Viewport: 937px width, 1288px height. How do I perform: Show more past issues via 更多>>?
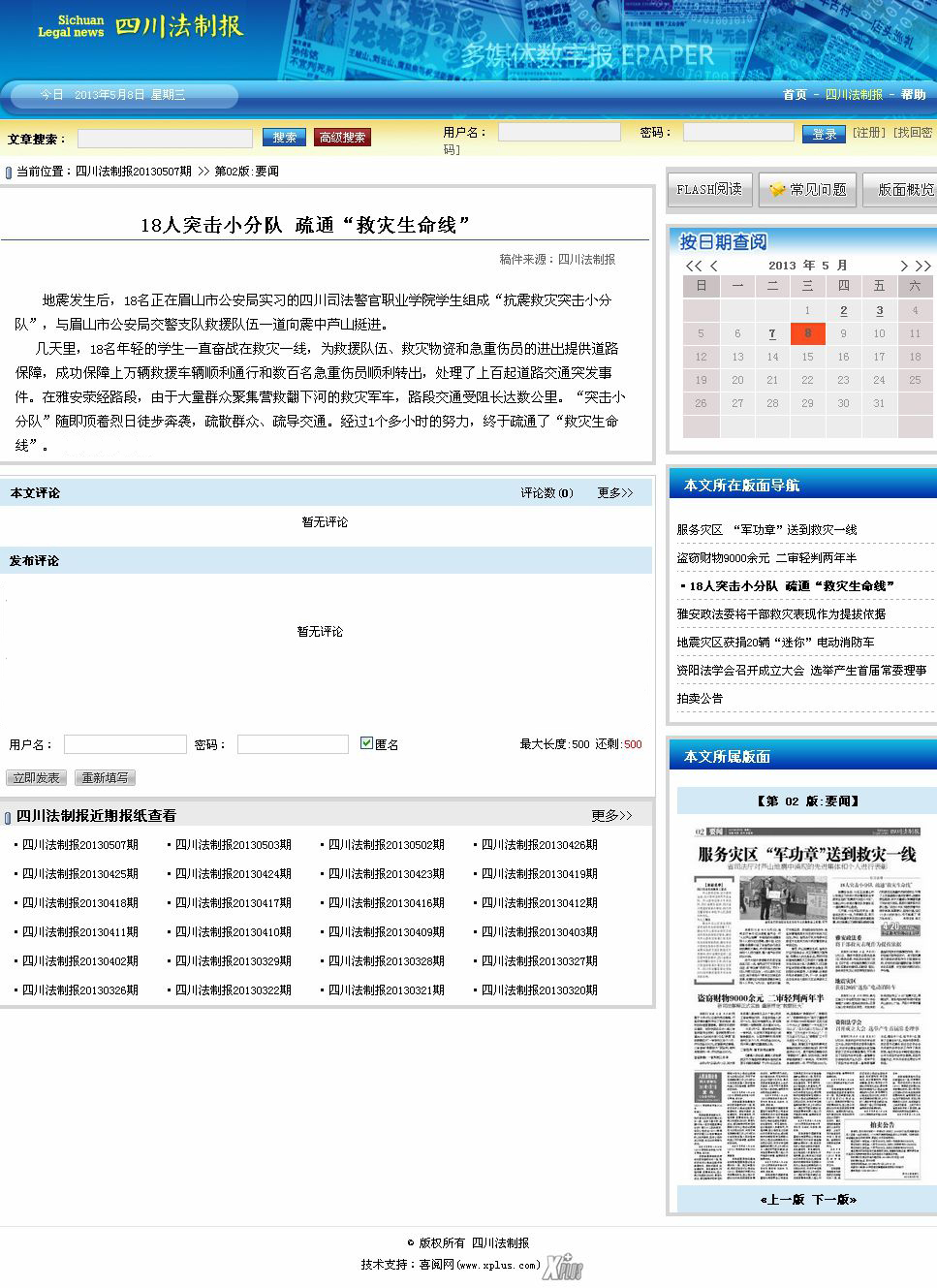pyautogui.click(x=611, y=816)
